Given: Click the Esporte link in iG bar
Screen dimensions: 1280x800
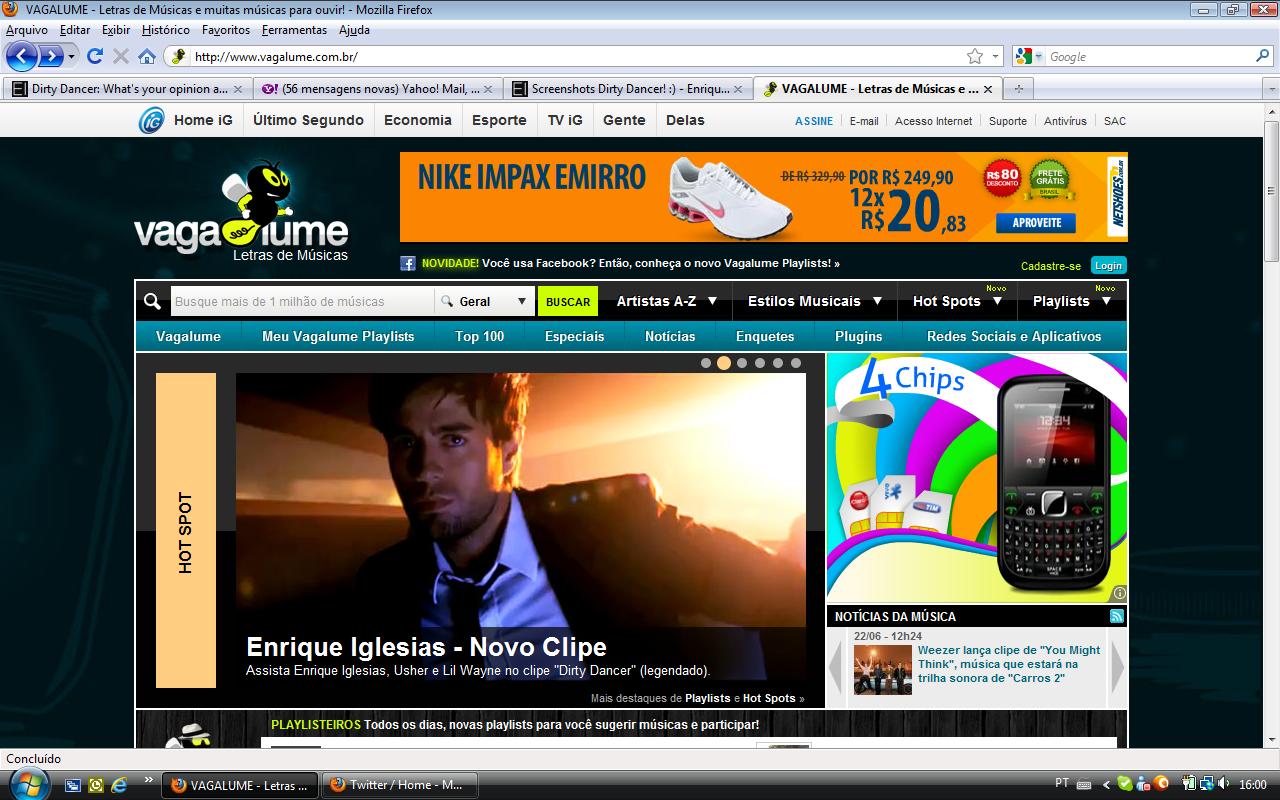Looking at the screenshot, I should click(x=499, y=120).
